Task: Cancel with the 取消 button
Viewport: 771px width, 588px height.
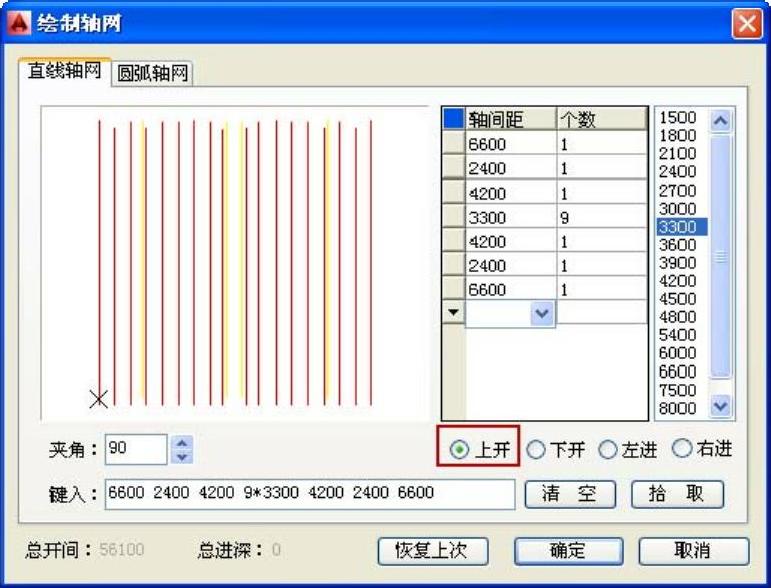Action: coord(694,551)
